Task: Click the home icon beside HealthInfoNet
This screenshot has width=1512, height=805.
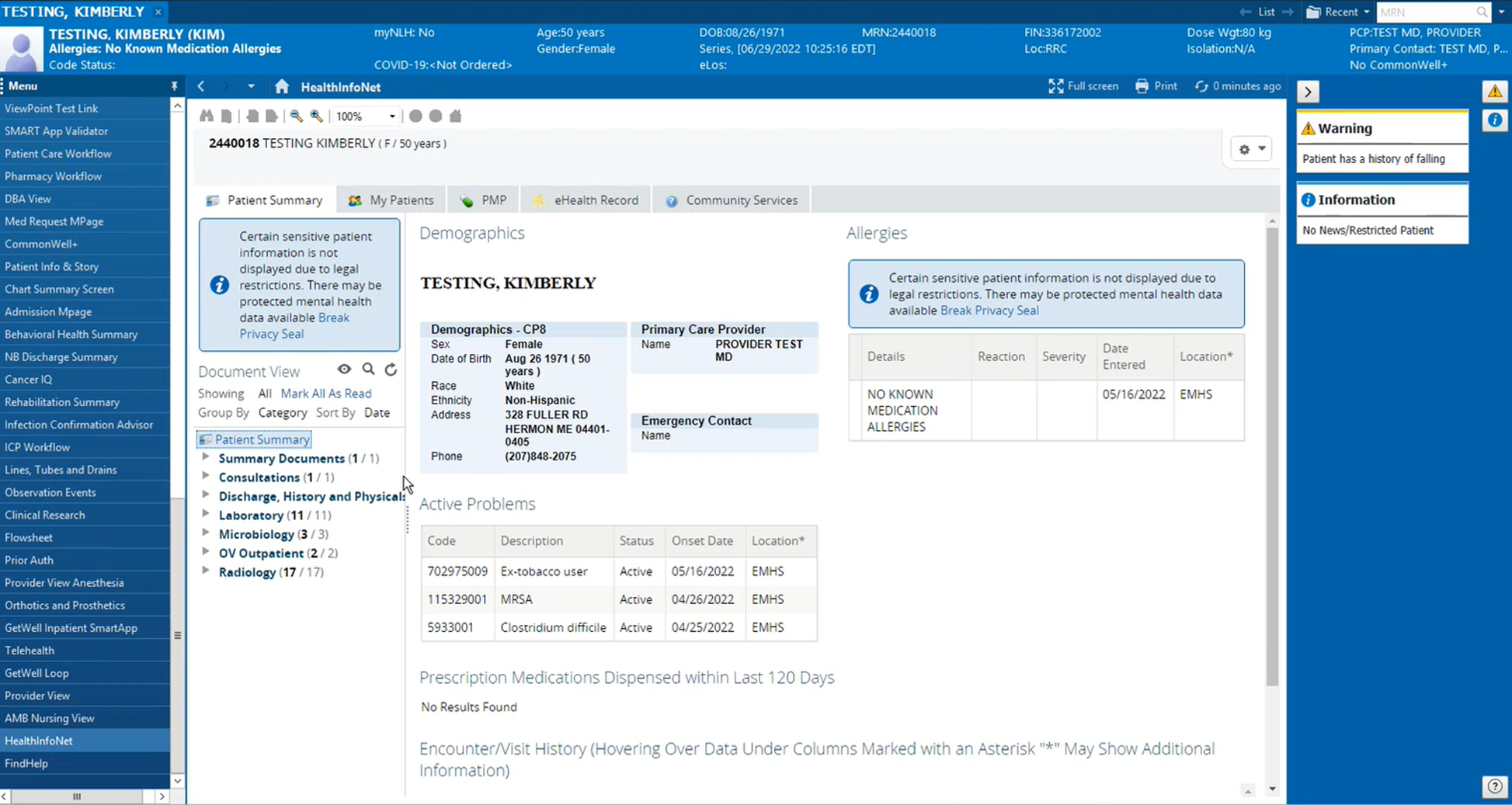Action: point(282,87)
